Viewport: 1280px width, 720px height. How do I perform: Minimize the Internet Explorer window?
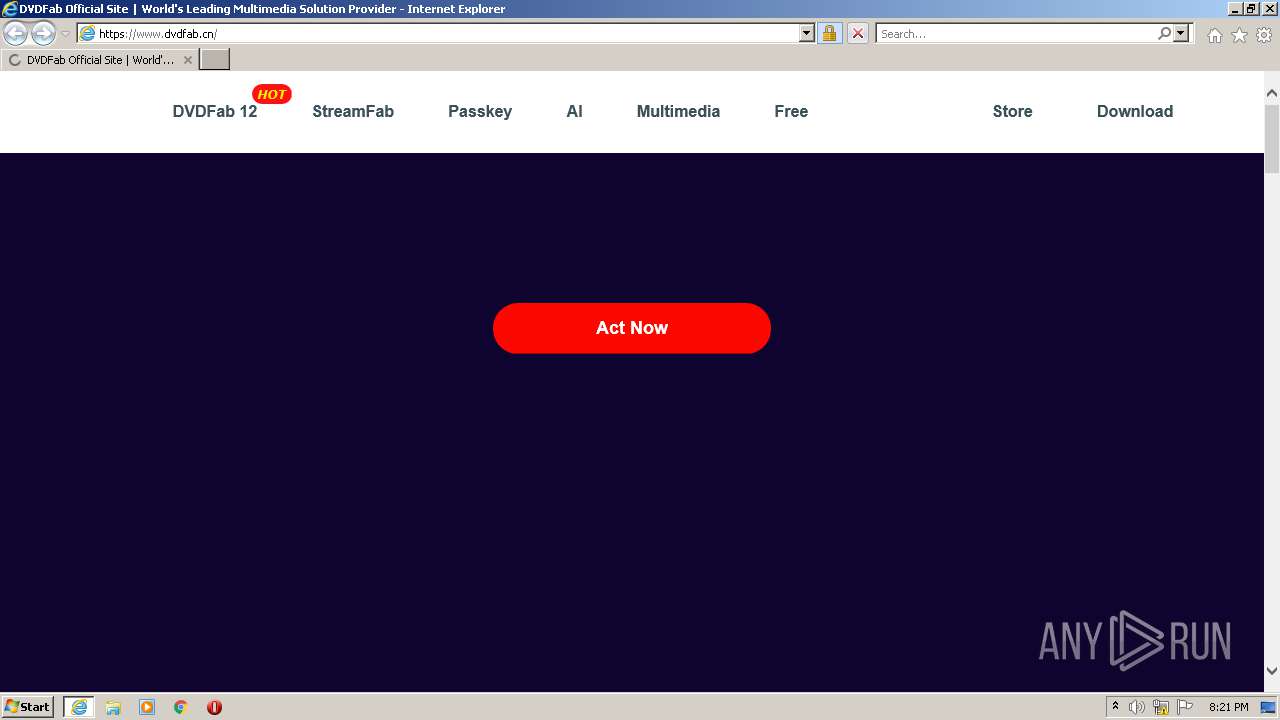(1235, 8)
